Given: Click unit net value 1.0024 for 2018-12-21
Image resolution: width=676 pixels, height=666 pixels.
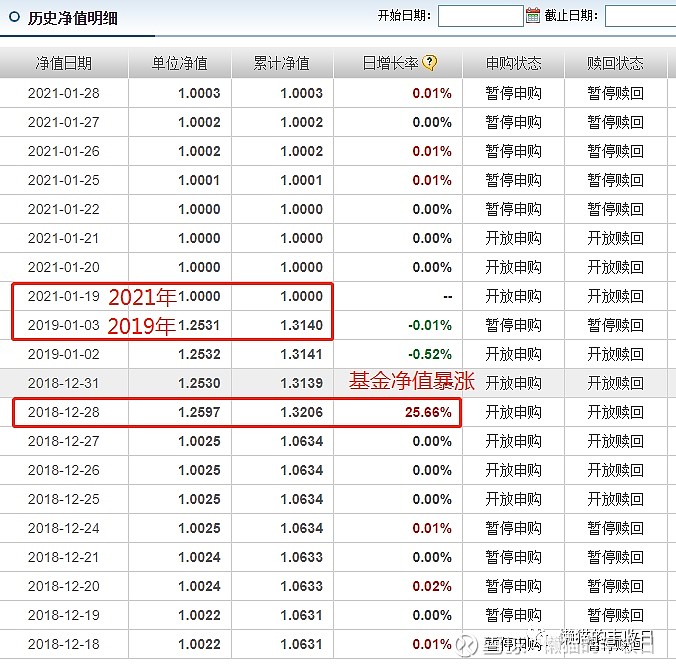Looking at the screenshot, I should coord(199,557).
